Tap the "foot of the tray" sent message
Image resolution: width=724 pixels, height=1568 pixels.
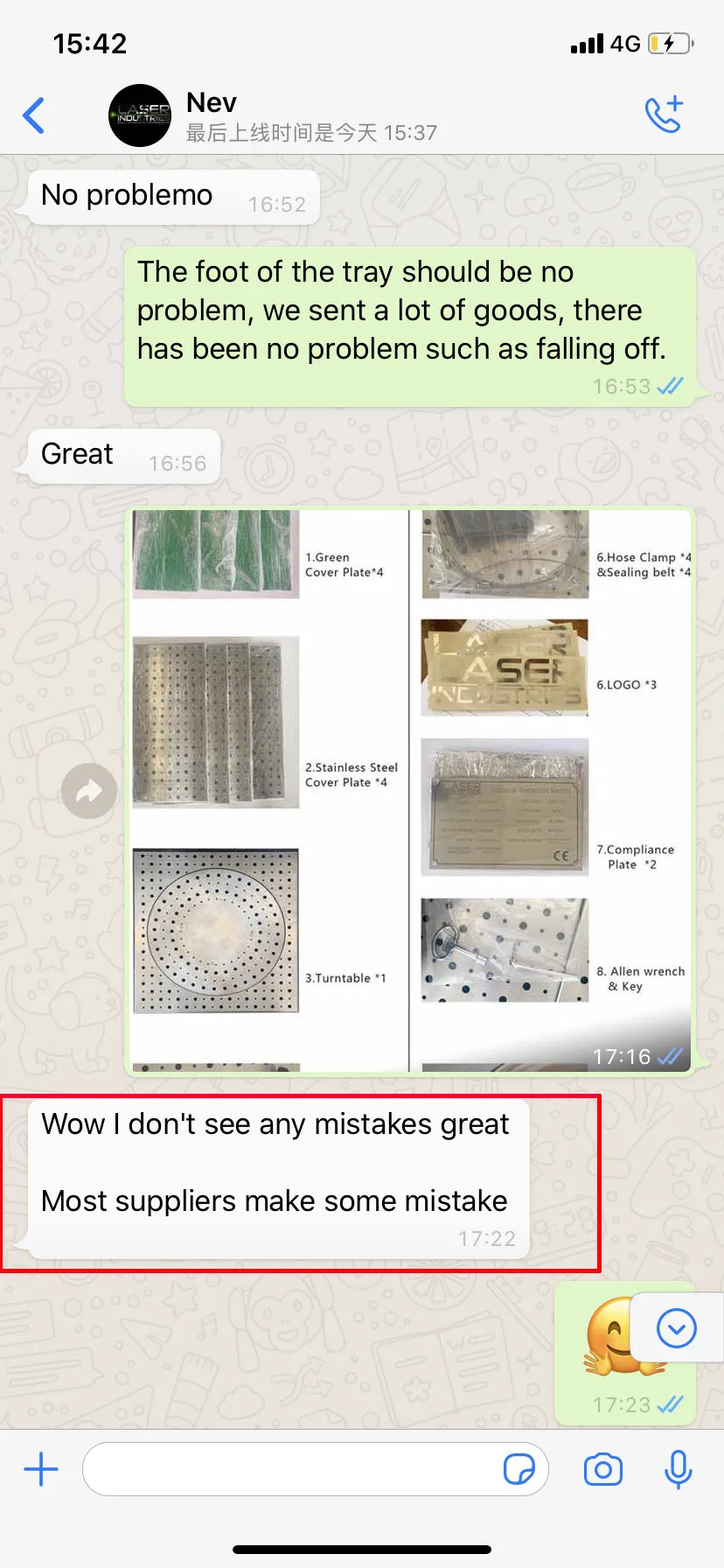point(410,326)
